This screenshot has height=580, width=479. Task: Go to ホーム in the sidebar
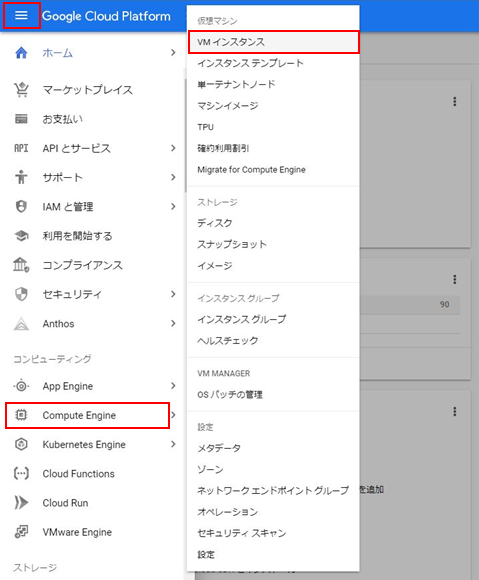coord(57,53)
